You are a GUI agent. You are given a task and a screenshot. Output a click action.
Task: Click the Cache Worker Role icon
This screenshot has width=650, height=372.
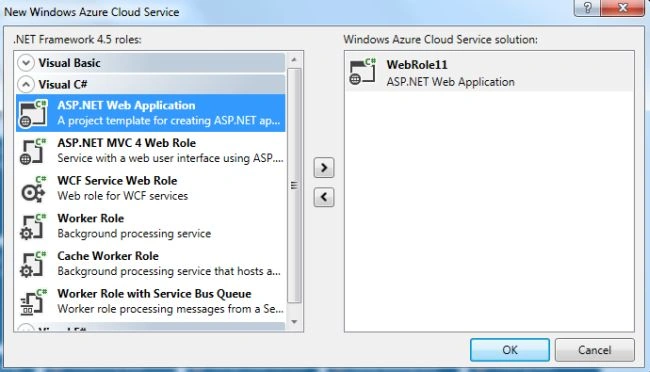click(x=33, y=264)
